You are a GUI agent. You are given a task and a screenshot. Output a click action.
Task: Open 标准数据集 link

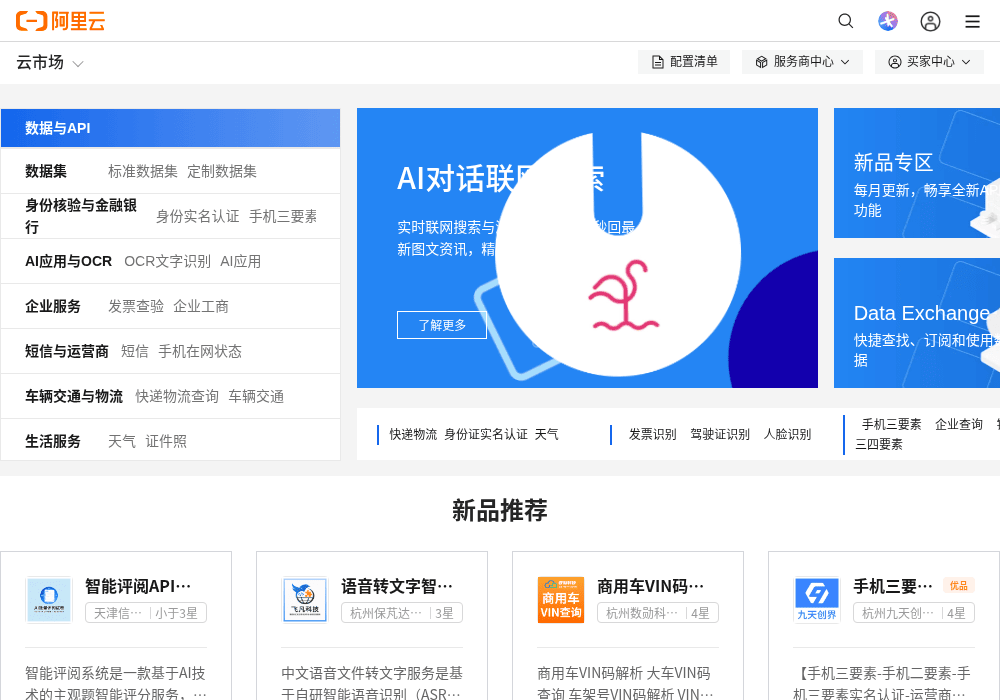(143, 171)
